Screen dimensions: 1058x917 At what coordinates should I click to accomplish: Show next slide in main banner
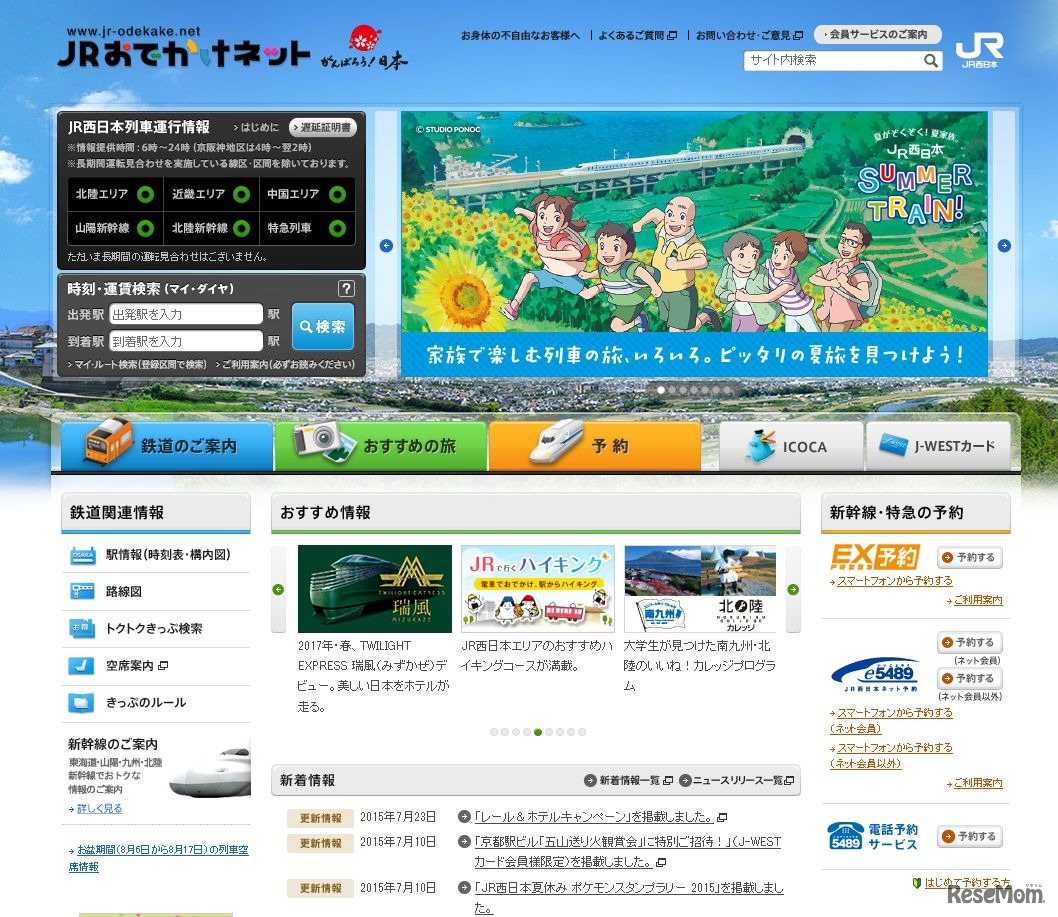pyautogui.click(x=1004, y=246)
